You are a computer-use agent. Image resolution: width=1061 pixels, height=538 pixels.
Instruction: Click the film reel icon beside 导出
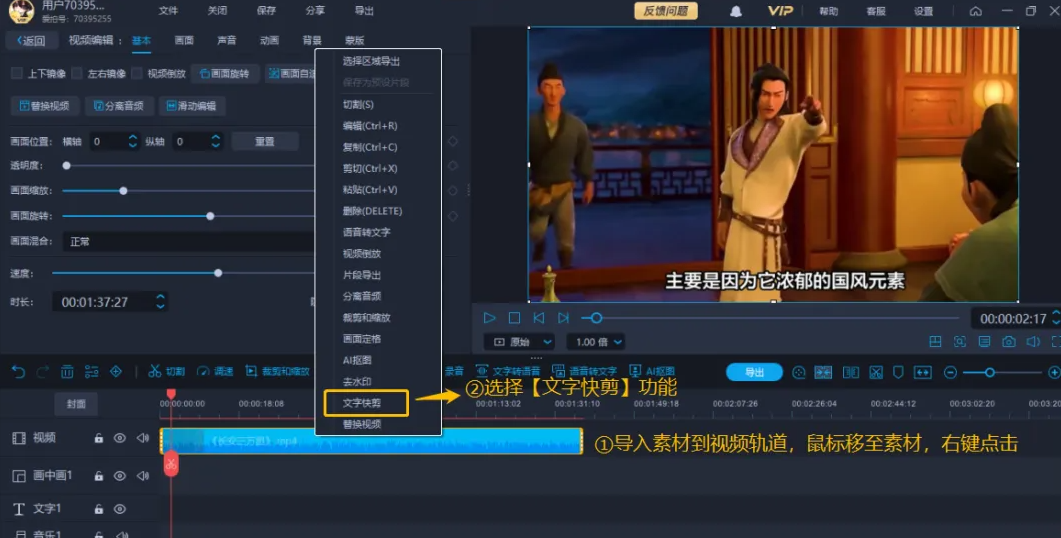pos(798,373)
